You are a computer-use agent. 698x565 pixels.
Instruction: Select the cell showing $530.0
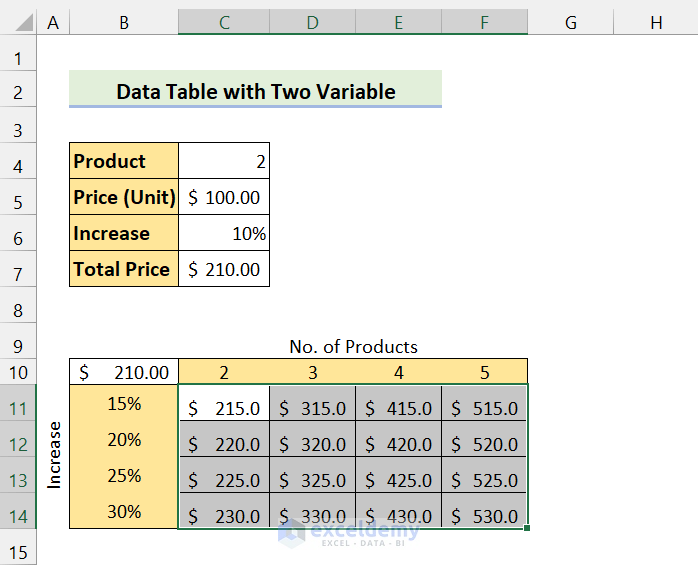click(x=484, y=516)
